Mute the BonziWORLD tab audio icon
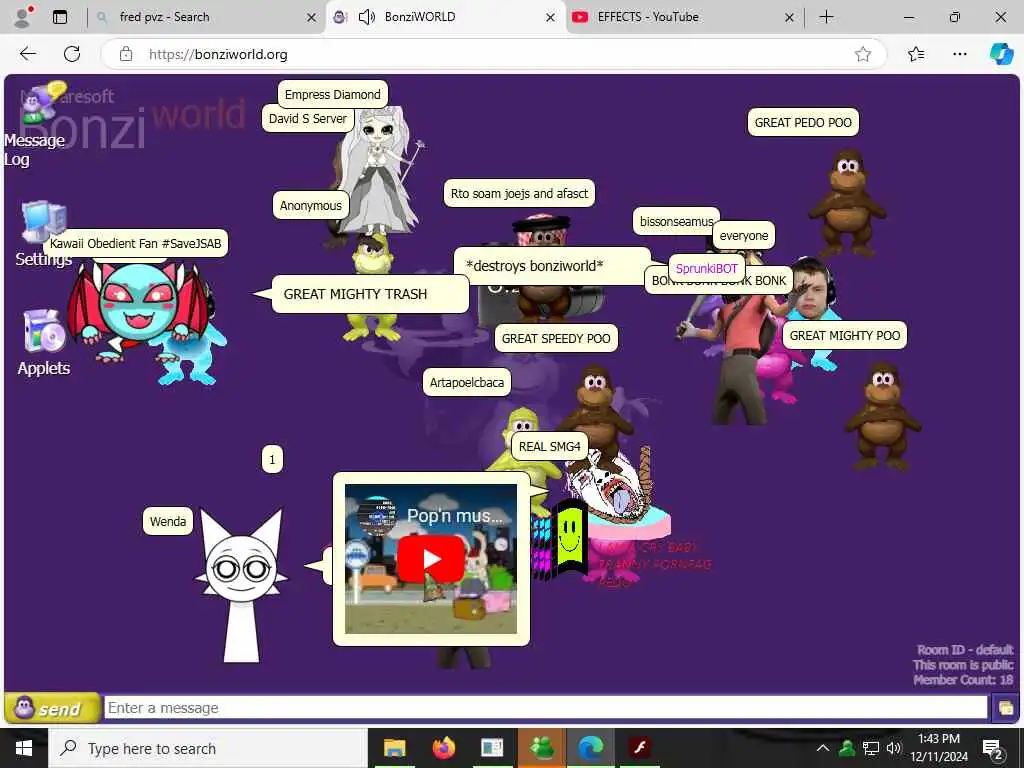The width and height of the screenshot is (1024, 768). pyautogui.click(x=367, y=17)
